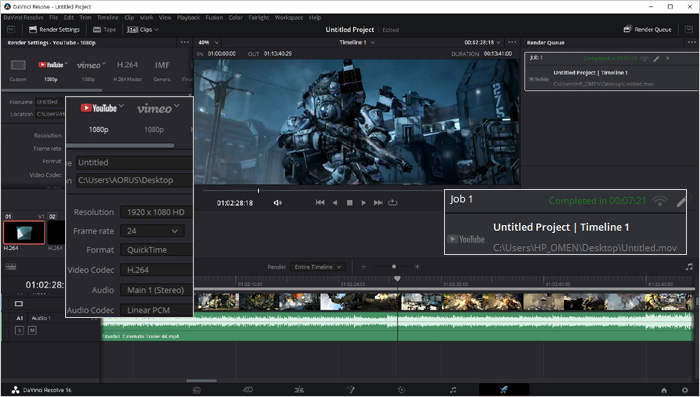Screen dimensions: 700x397
Task: Toggle loop playback in viewer
Action: click(x=392, y=203)
